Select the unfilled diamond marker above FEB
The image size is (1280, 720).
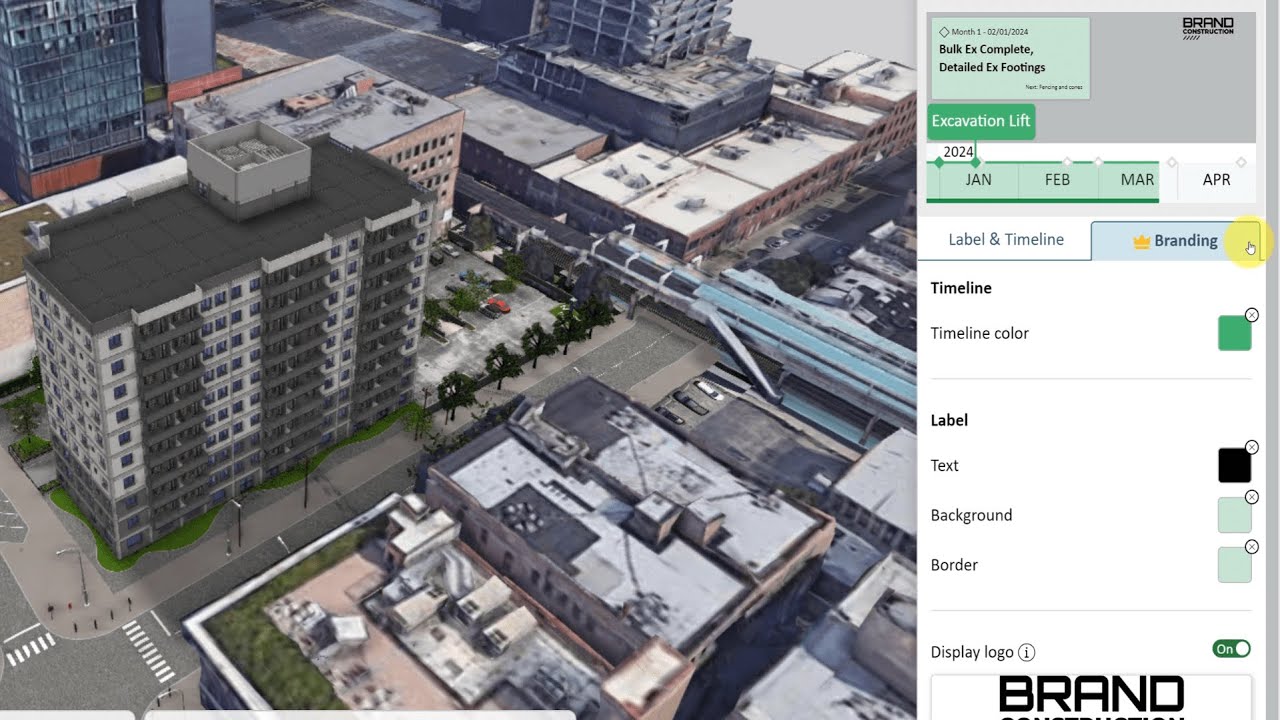click(x=1067, y=162)
